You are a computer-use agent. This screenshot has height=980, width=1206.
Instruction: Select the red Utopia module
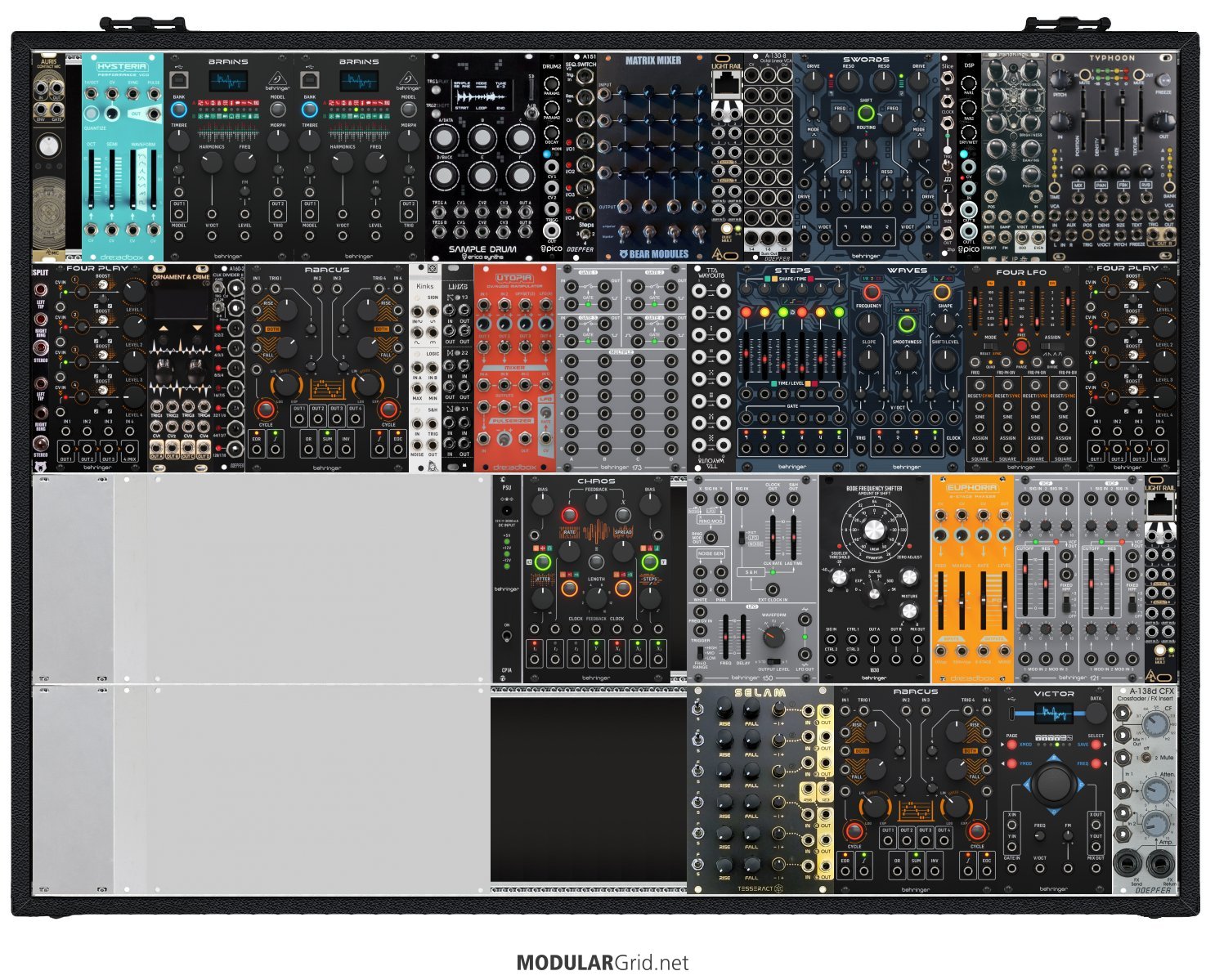[515, 368]
